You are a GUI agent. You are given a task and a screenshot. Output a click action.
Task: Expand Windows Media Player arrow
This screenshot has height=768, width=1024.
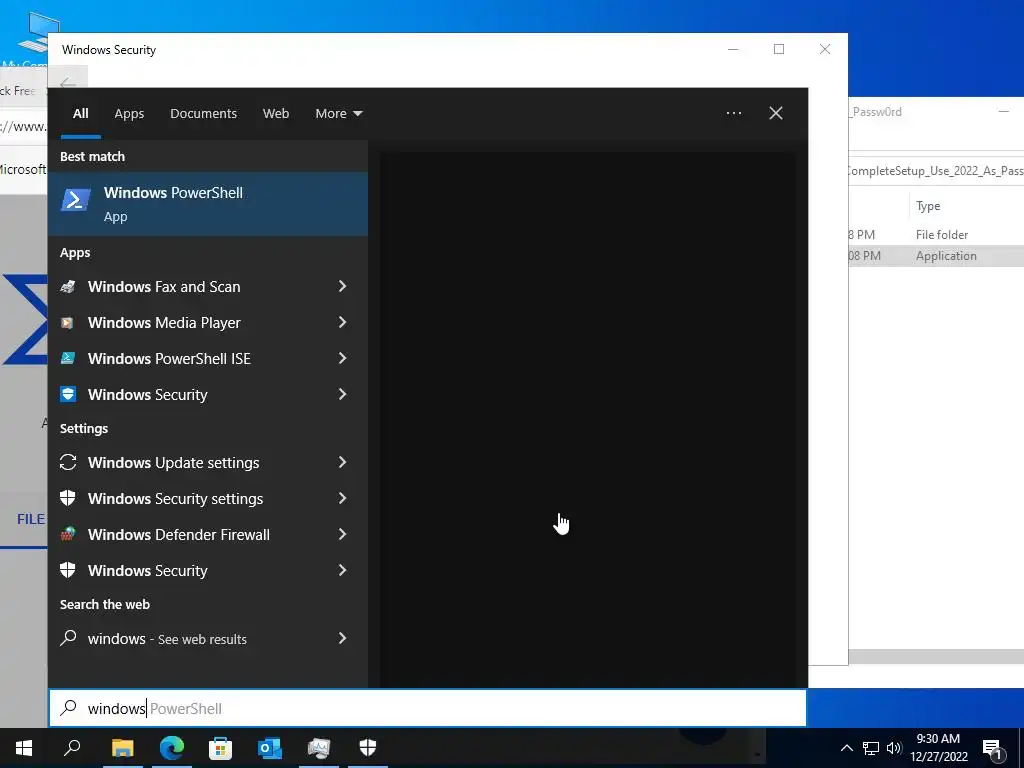pos(342,322)
